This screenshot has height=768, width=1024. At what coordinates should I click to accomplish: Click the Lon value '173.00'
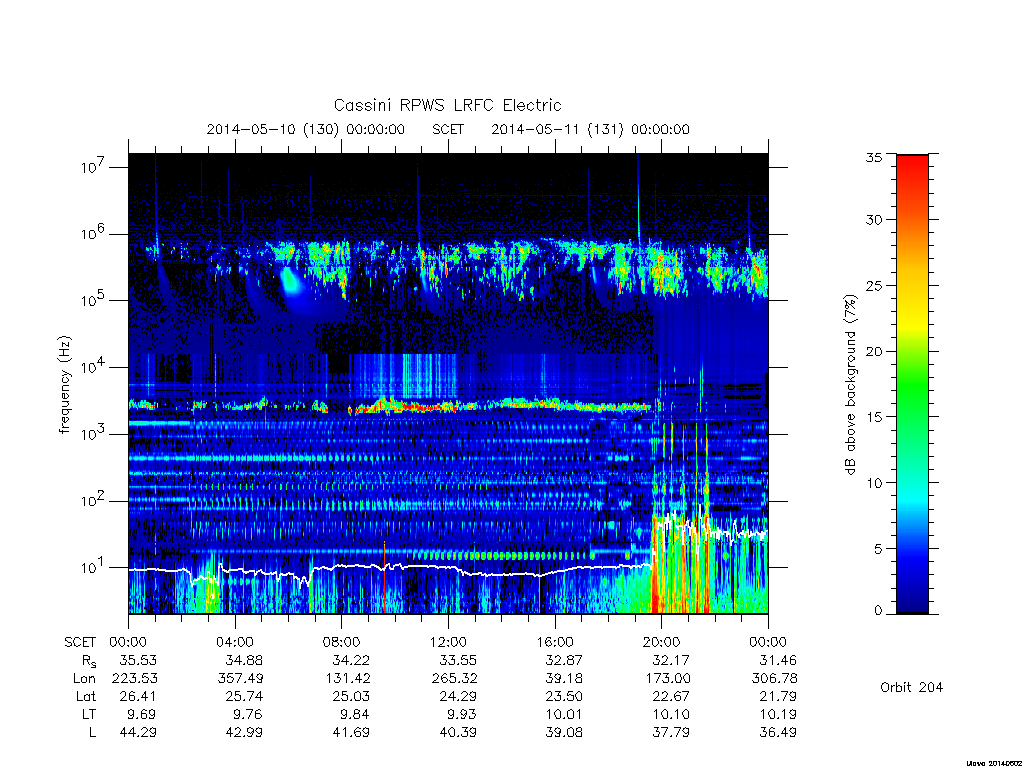667,679
